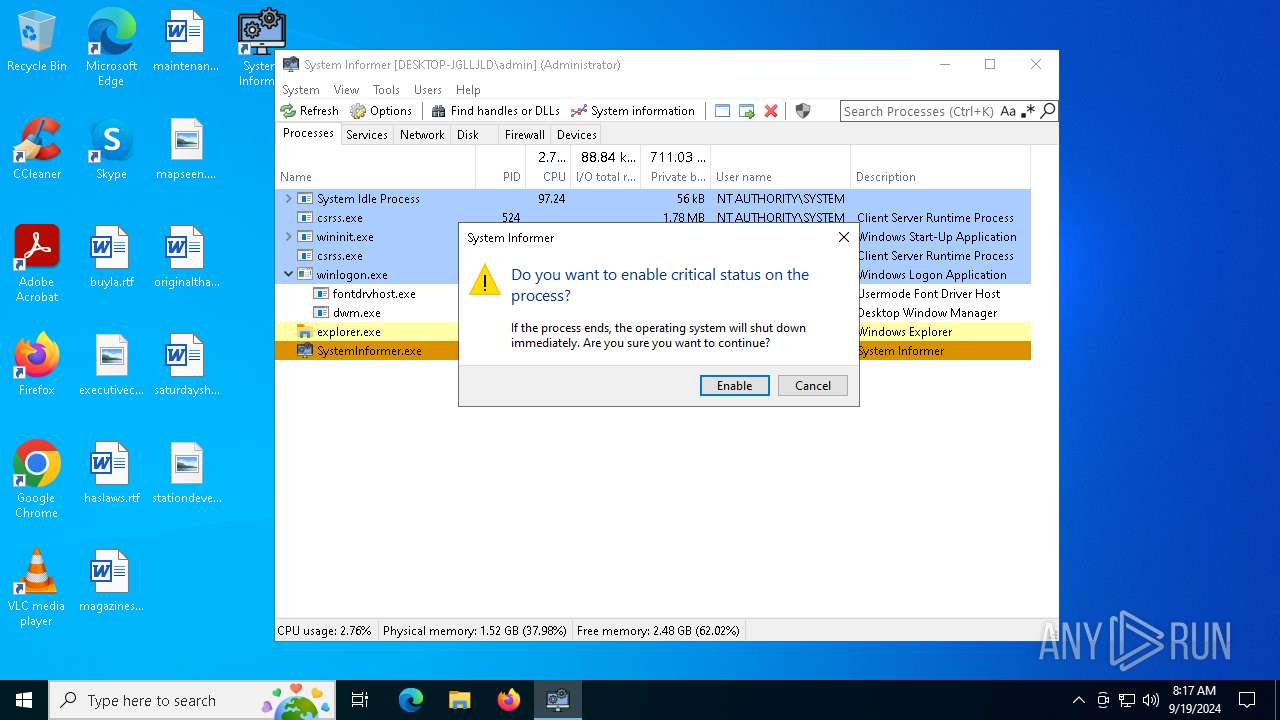The height and width of the screenshot is (720, 1280).
Task: Click the find window and thread icon
Action: [746, 111]
